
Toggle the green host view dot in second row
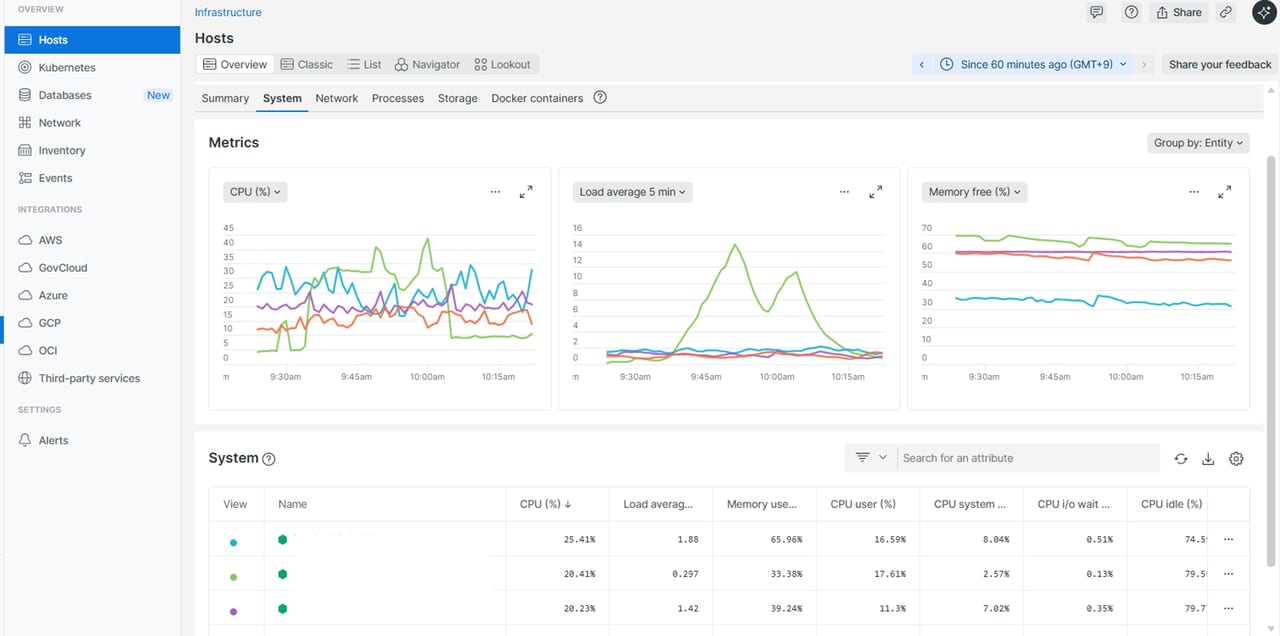coord(234,577)
